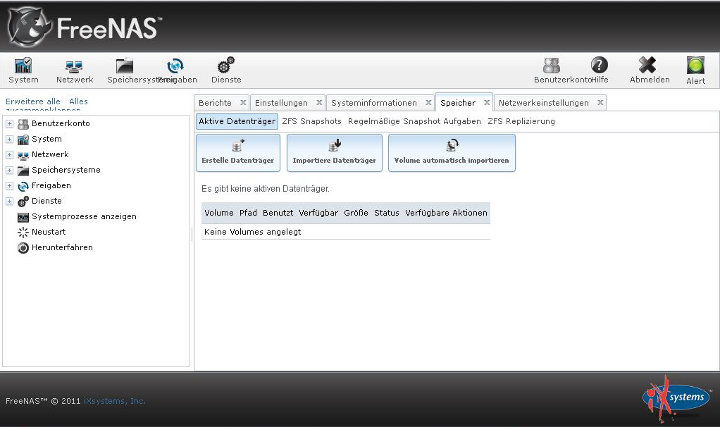
Task: Select the Neustart tree label
Action: (48, 232)
